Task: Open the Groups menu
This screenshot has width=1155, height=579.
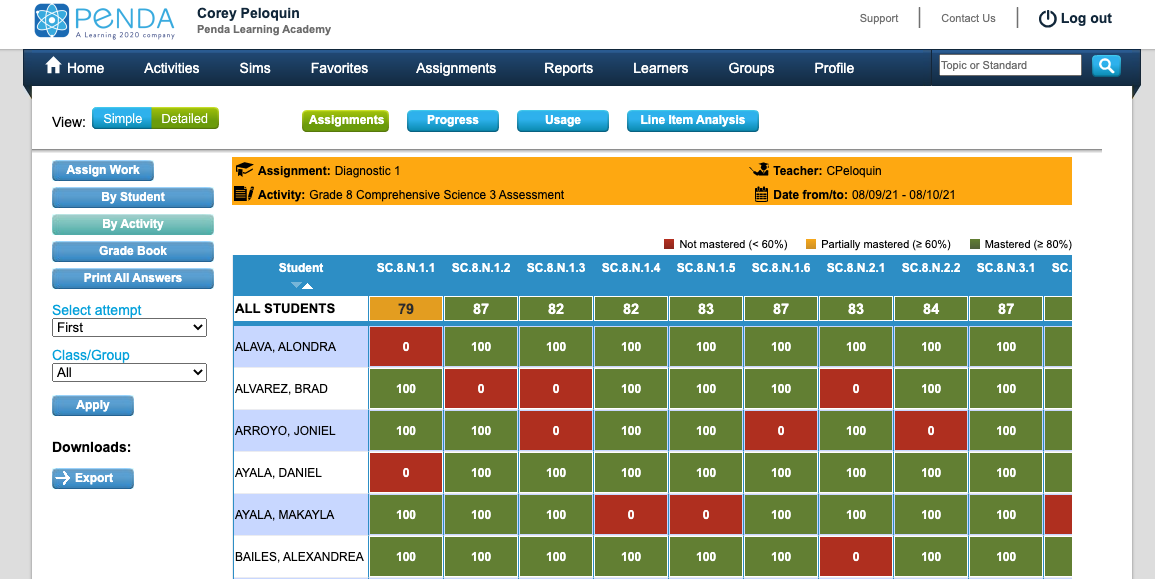Action: tap(751, 68)
